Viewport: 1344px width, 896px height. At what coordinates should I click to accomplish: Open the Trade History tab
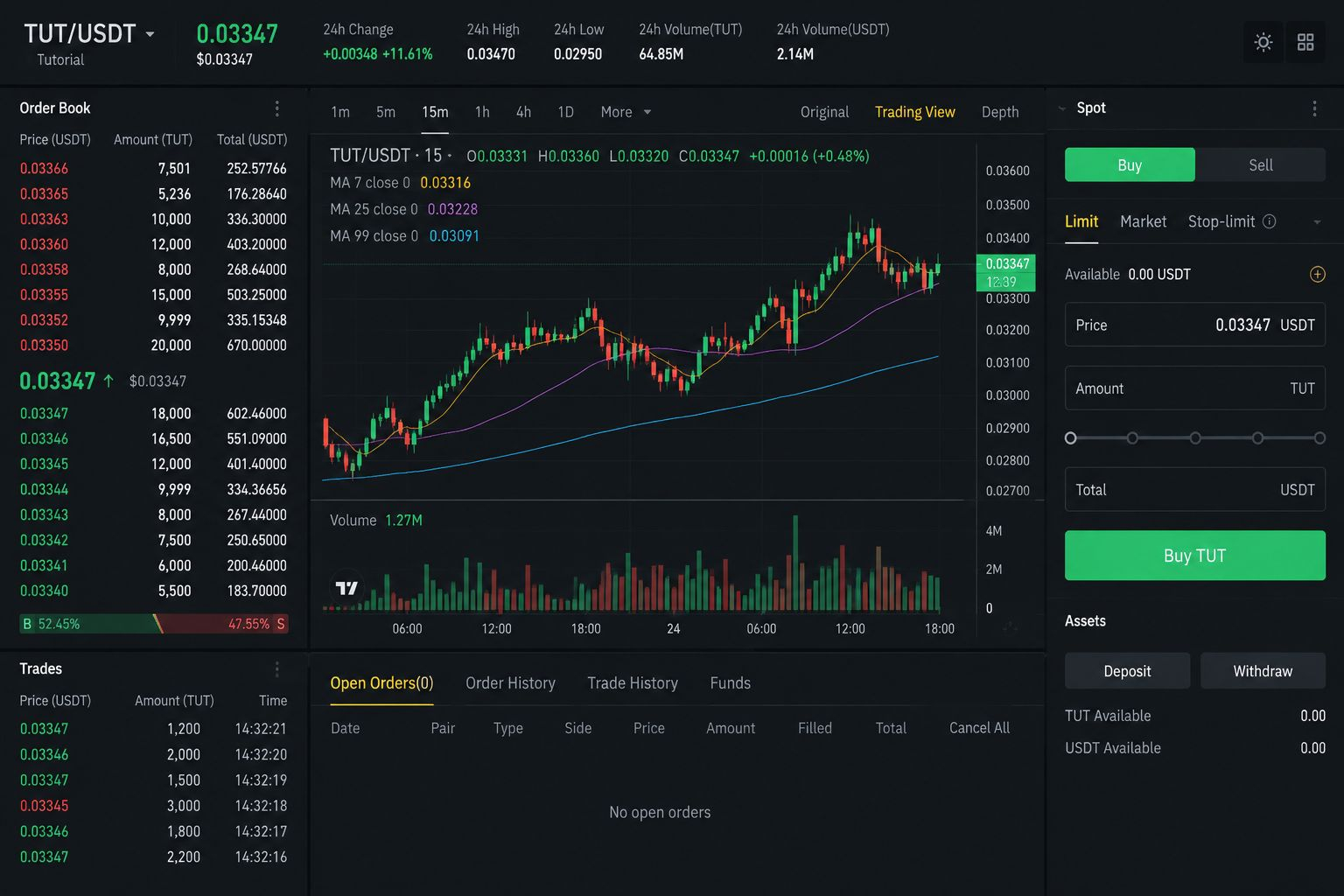coord(633,683)
